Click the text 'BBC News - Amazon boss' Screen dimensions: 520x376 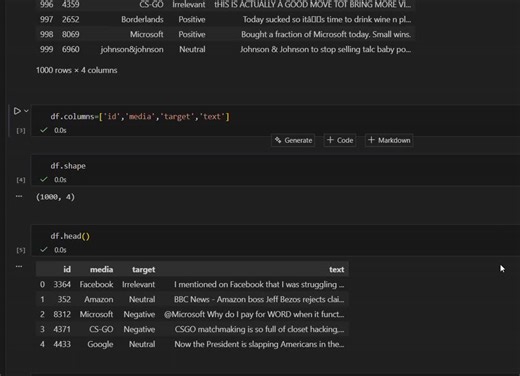coord(219,299)
